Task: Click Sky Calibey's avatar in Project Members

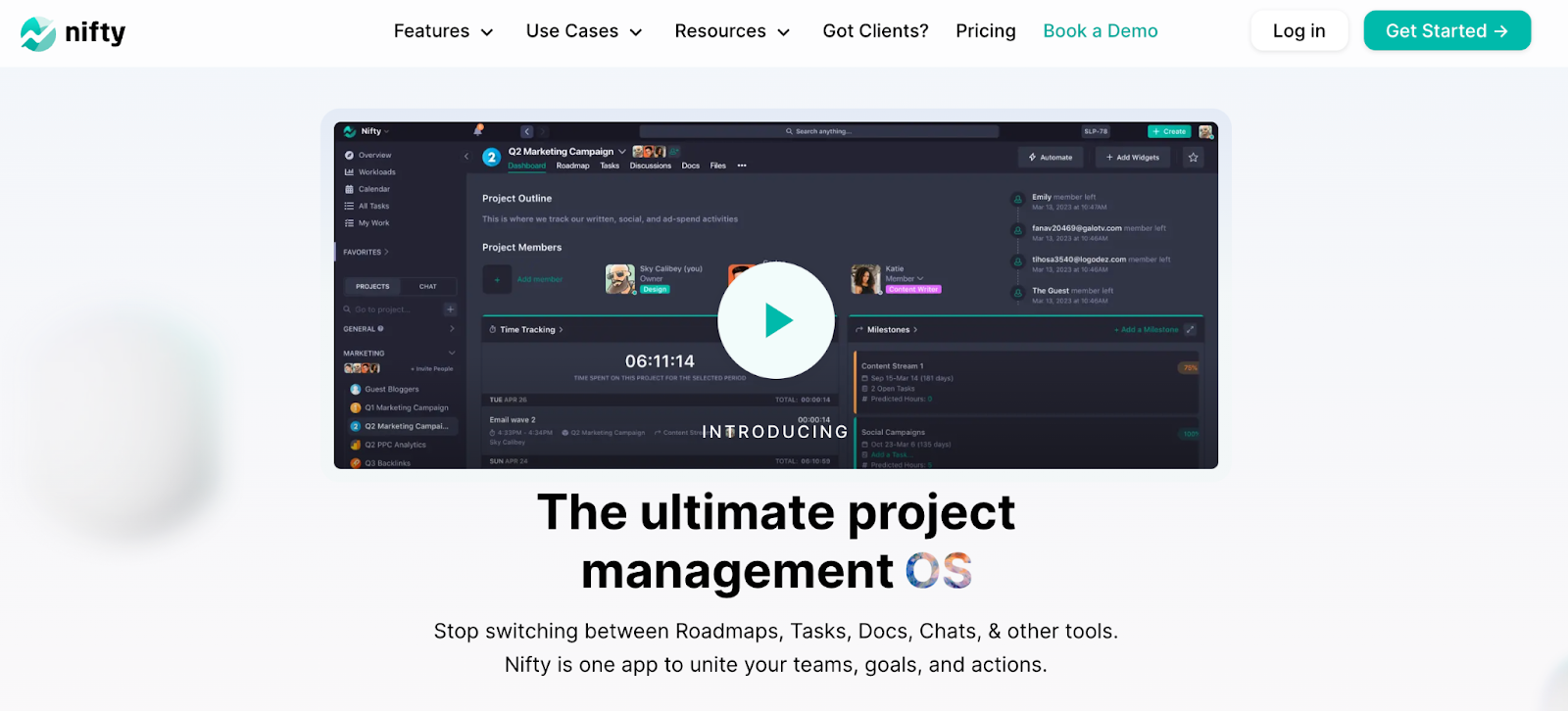Action: click(619, 279)
